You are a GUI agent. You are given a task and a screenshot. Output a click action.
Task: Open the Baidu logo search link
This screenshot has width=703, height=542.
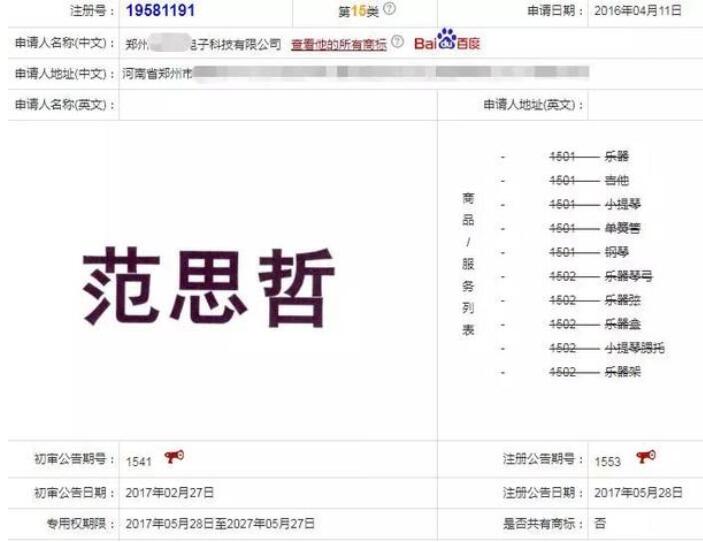[x=447, y=39]
